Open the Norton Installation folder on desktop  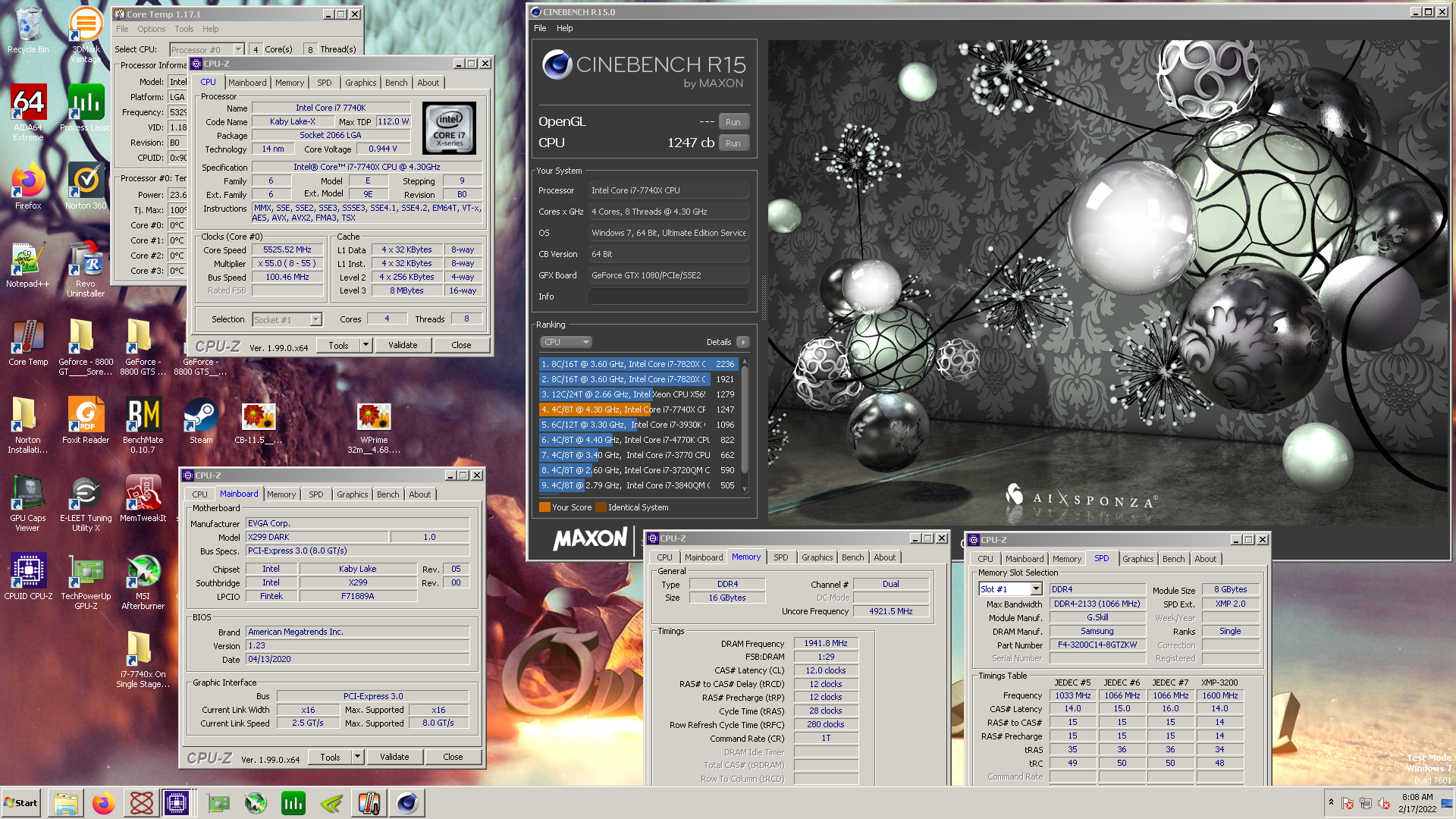point(28,425)
